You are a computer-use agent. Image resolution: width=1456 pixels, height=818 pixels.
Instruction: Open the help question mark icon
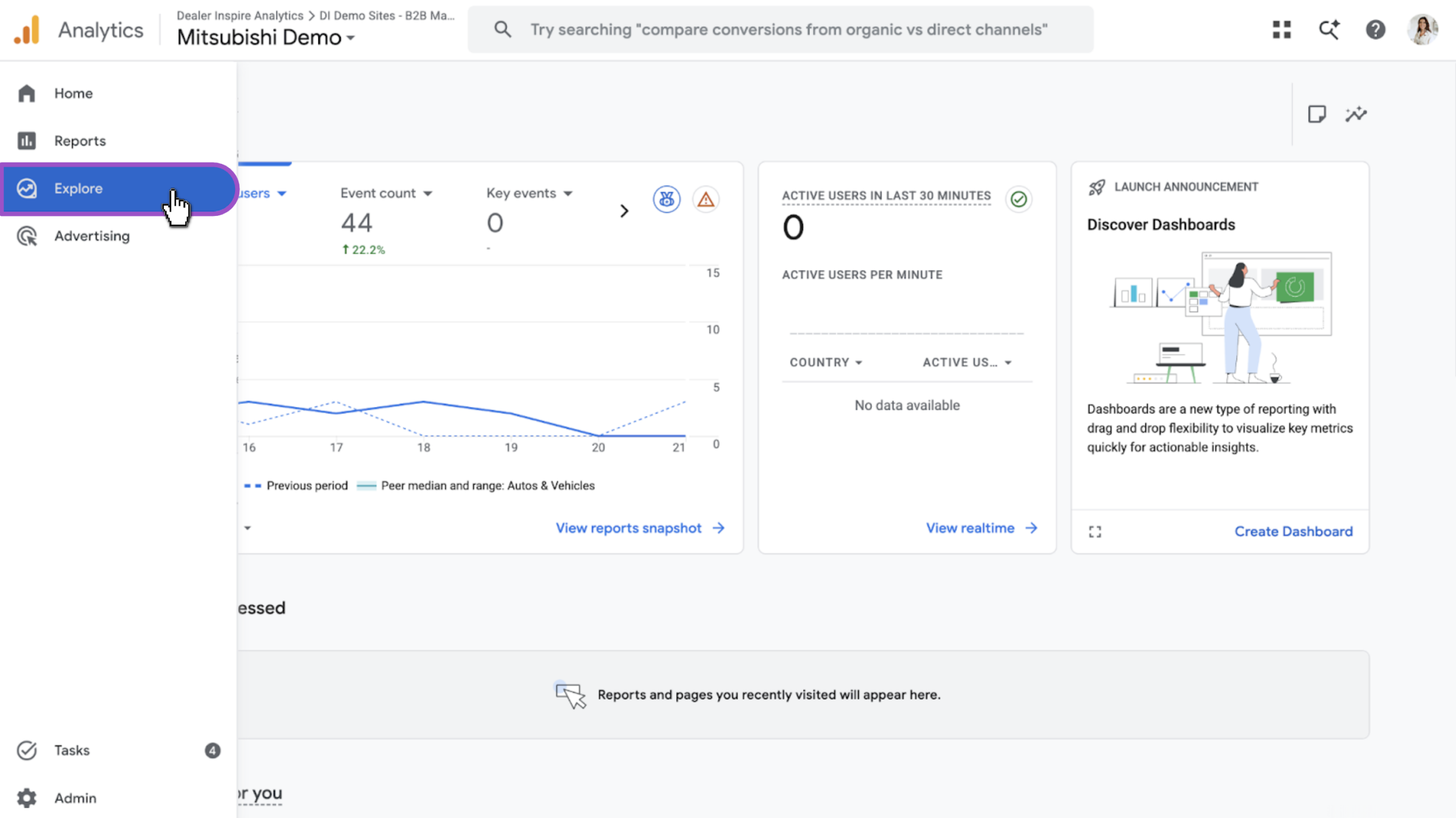click(x=1375, y=30)
